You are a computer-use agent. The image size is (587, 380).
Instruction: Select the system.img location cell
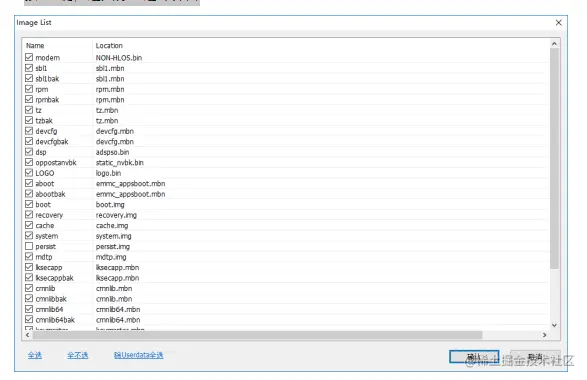[113, 236]
